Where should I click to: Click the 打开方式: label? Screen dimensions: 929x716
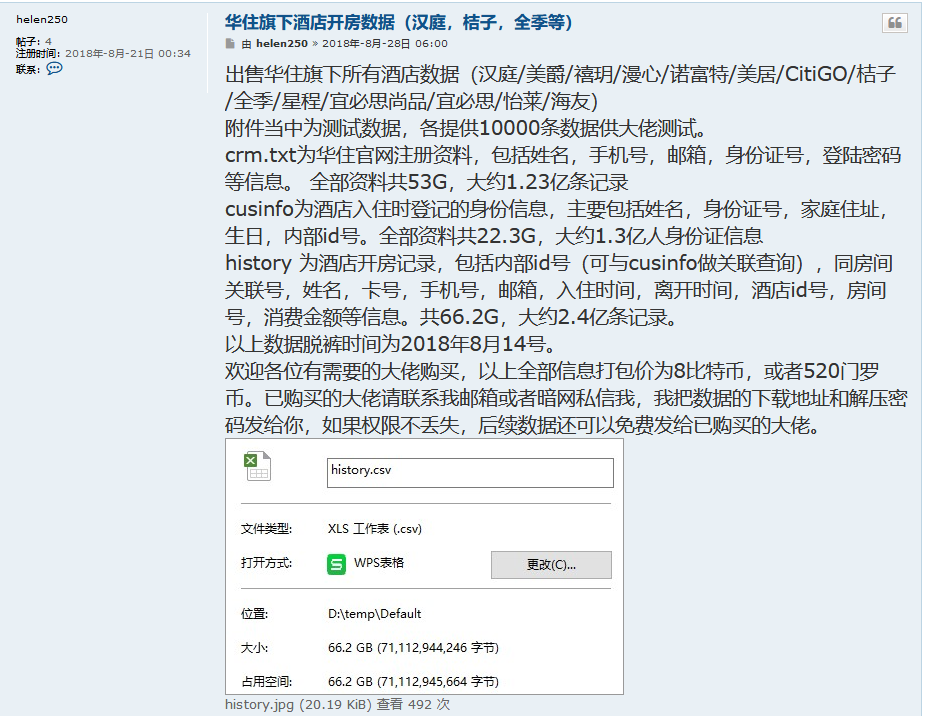[x=266, y=562]
